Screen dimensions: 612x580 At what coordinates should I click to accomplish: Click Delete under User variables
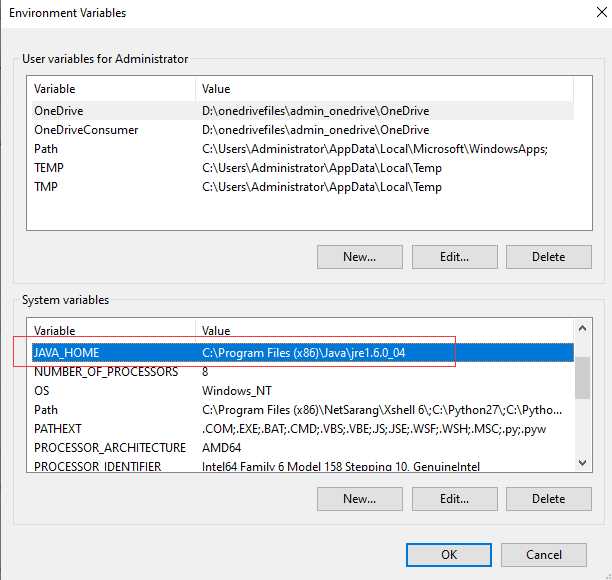[548, 257]
